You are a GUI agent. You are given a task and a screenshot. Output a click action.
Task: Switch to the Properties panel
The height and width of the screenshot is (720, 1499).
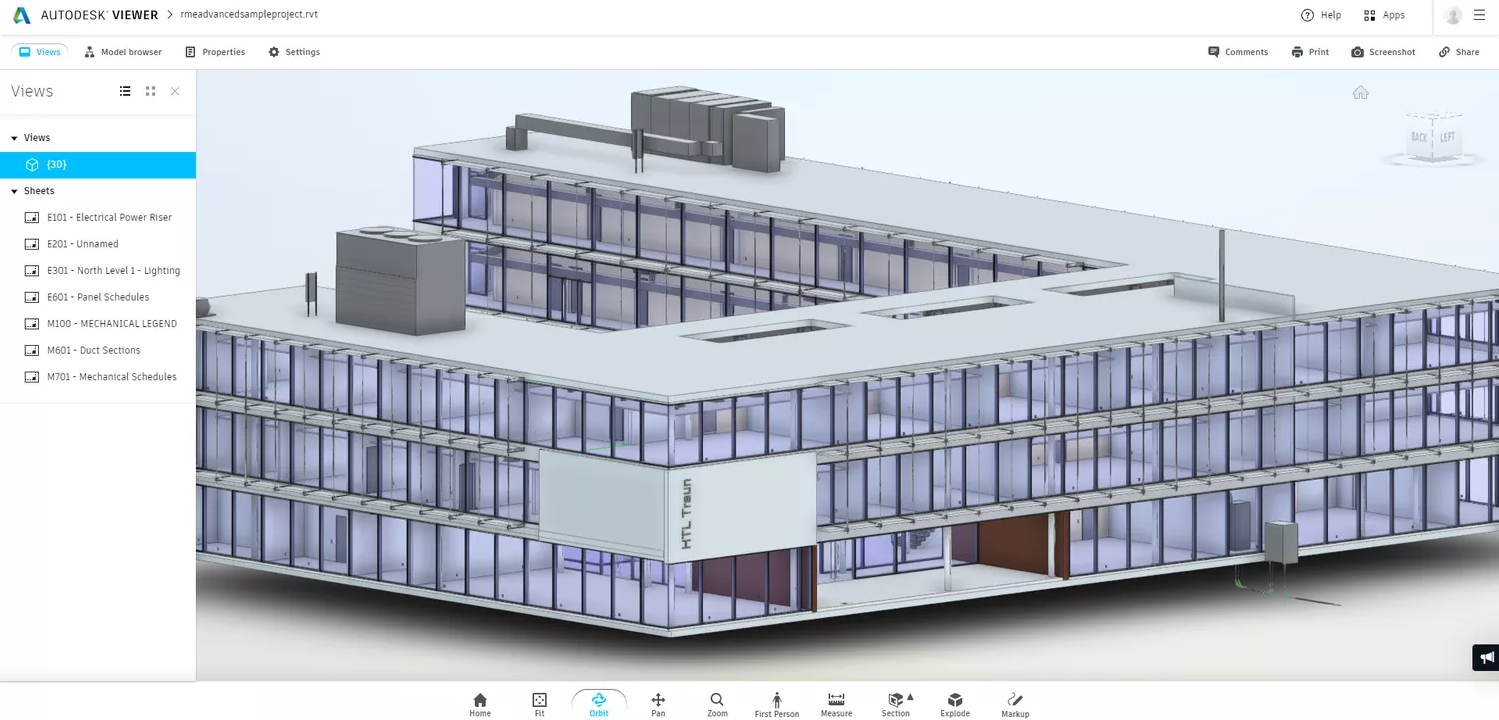point(215,52)
